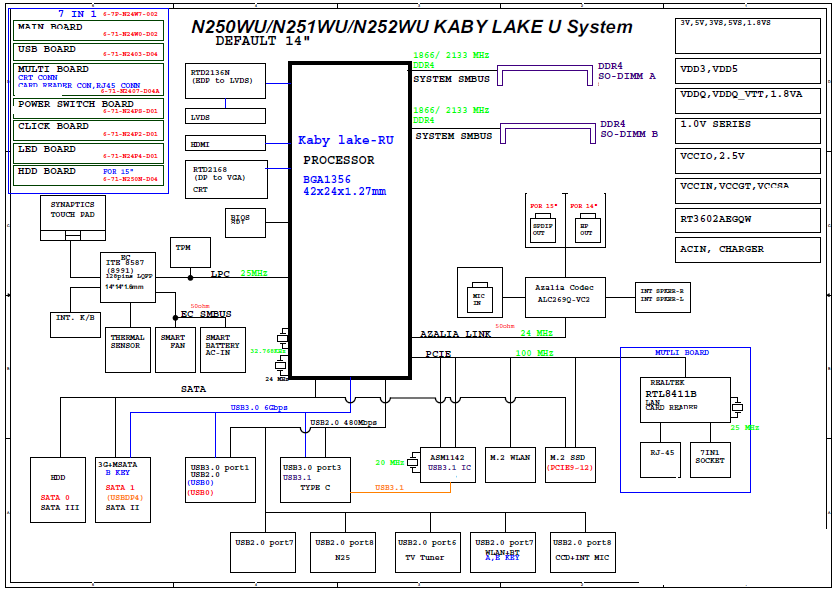Click the VCCIN,VCCGT,VCCSA power box
The image size is (837, 594).
[748, 191]
